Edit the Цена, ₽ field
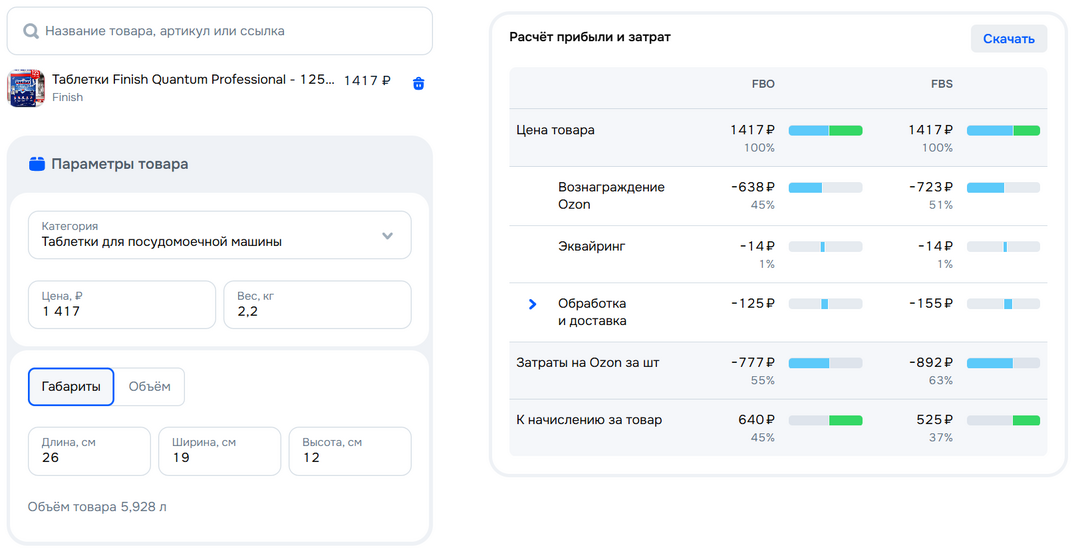This screenshot has height=559, width=1090. 122,305
